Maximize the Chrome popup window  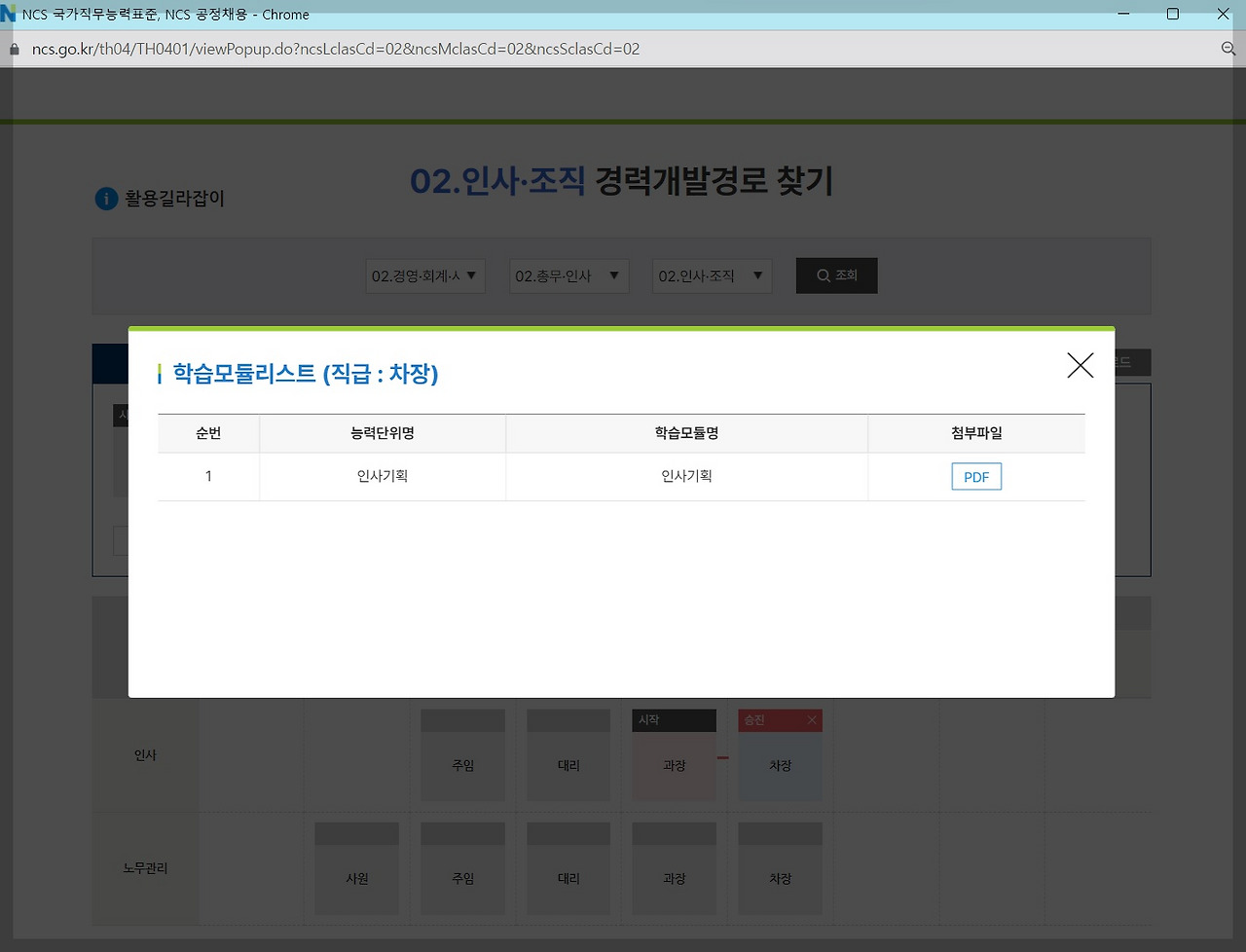click(x=1173, y=14)
